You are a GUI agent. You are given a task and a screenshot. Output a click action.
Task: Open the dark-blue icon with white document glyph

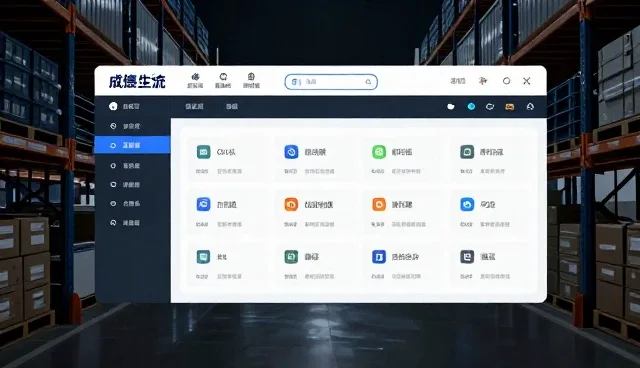(x=379, y=257)
